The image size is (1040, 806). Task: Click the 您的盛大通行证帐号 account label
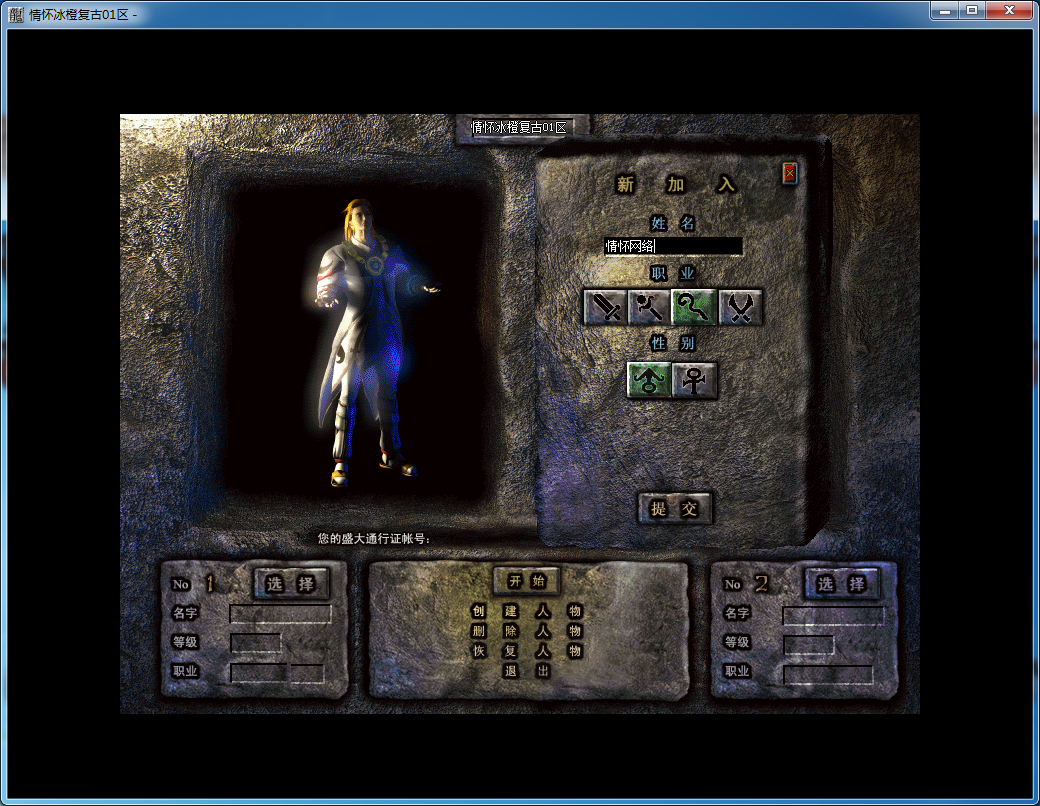(x=373, y=539)
